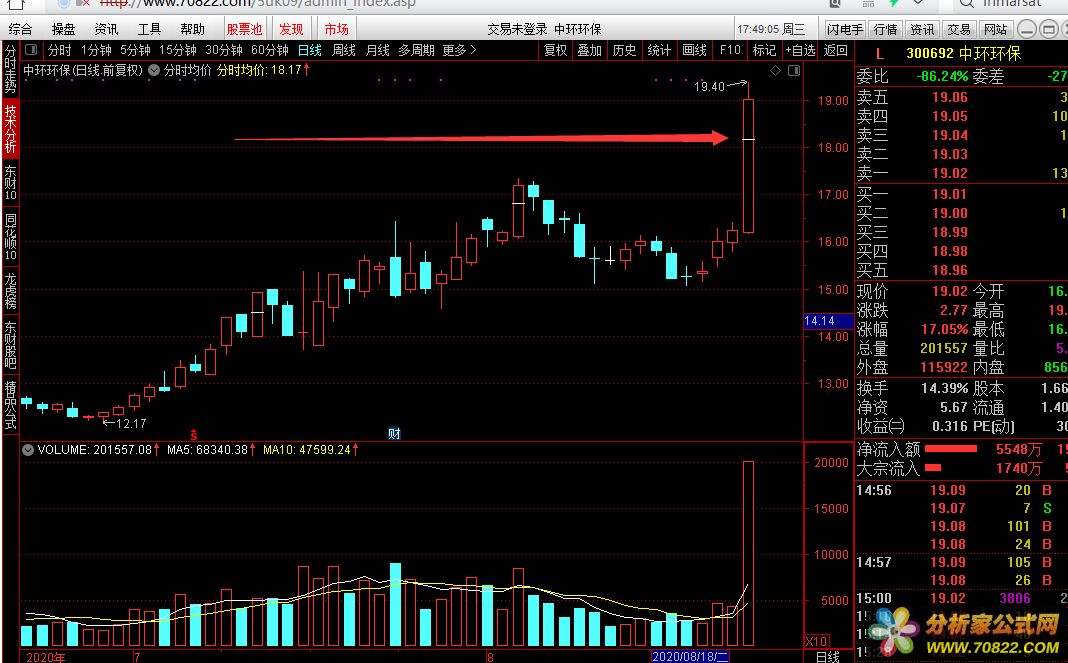
Task: Switch to the 周线 weekly period
Action: [344, 50]
